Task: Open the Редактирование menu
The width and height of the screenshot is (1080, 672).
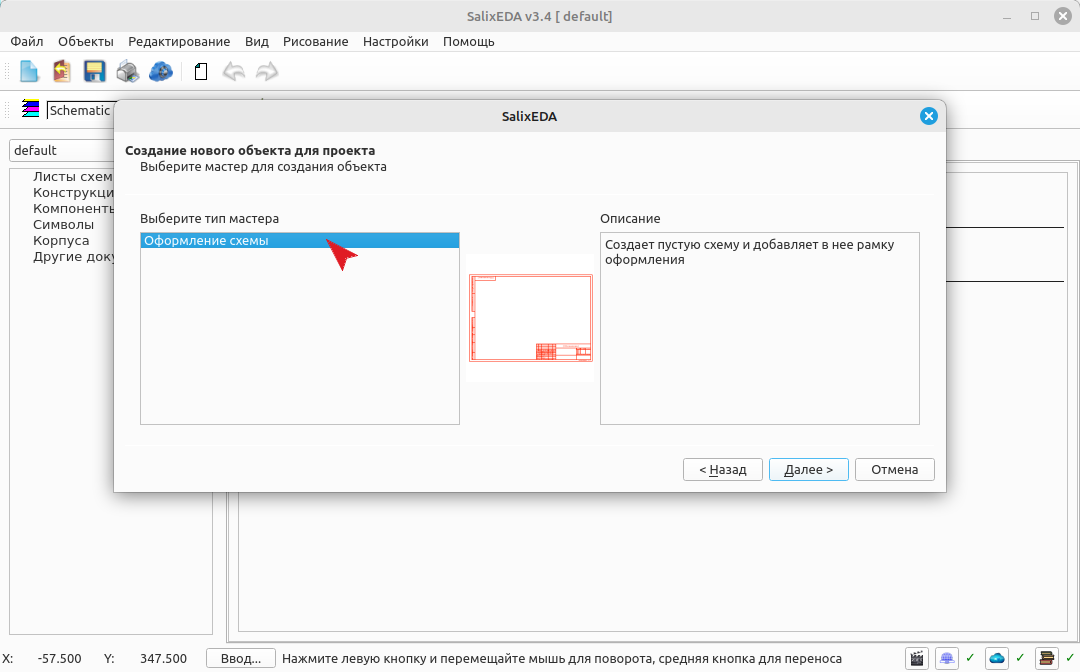Action: click(179, 41)
